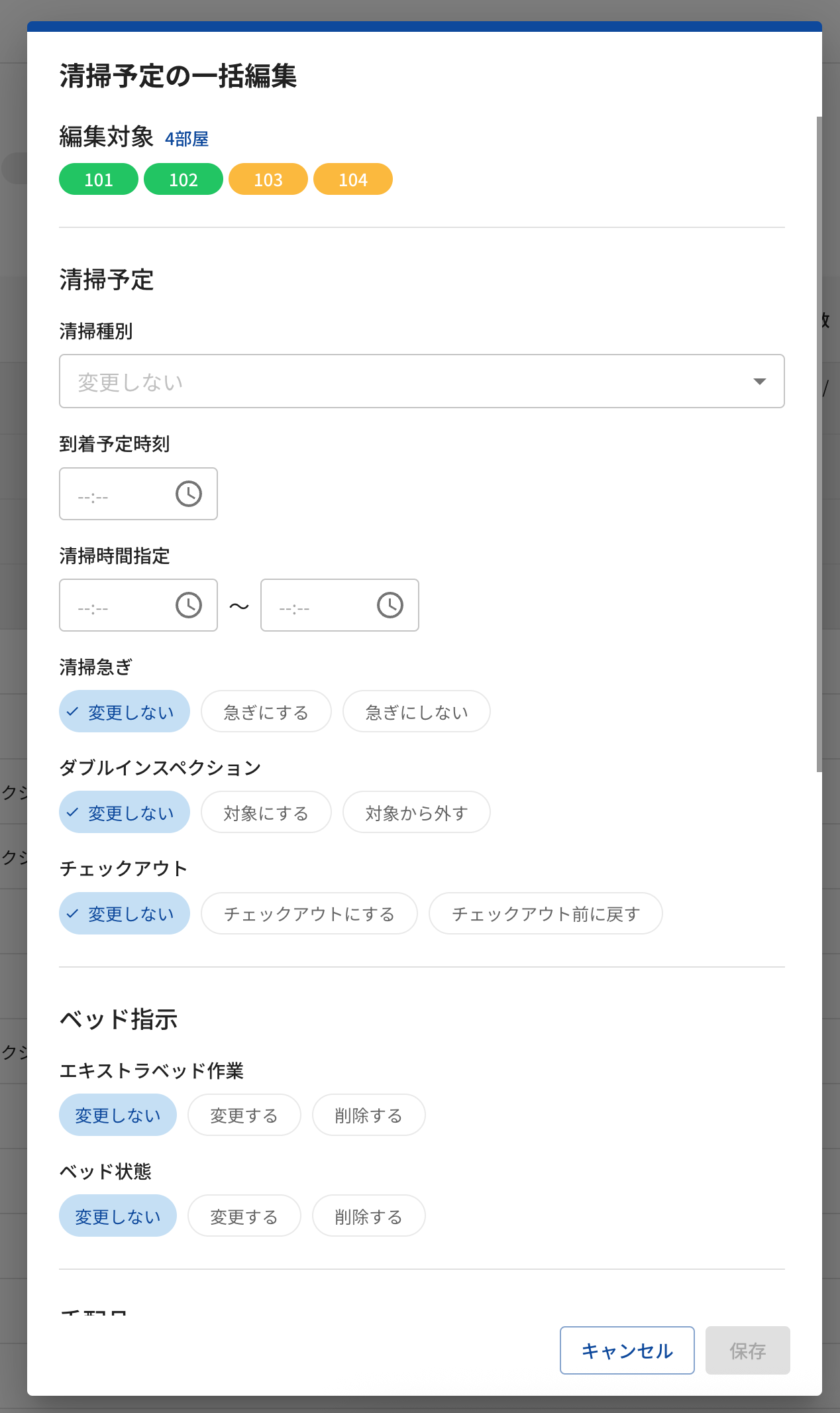Click the orange 104 room chip

[x=353, y=179]
